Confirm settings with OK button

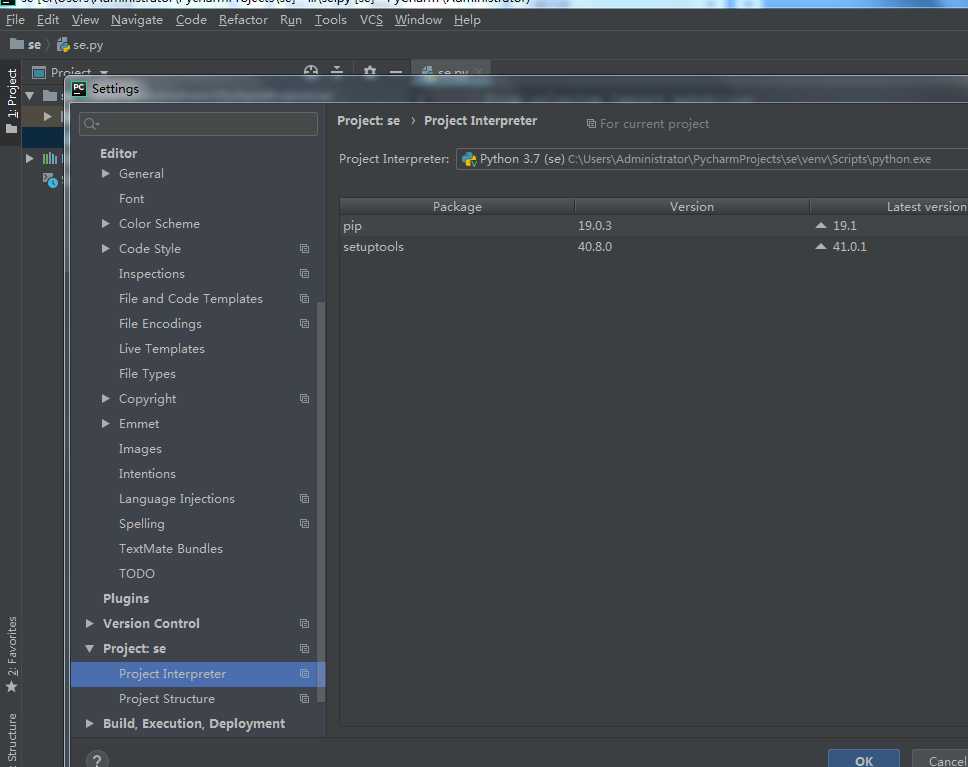pyautogui.click(x=864, y=760)
